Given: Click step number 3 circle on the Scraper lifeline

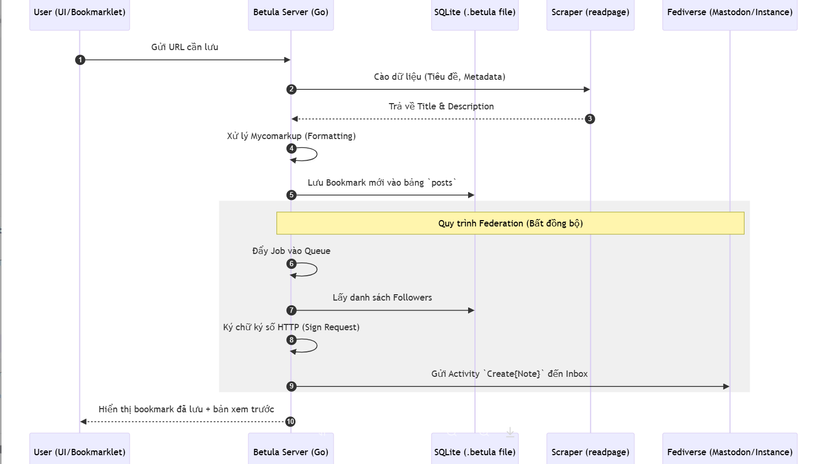Looking at the screenshot, I should point(590,119).
